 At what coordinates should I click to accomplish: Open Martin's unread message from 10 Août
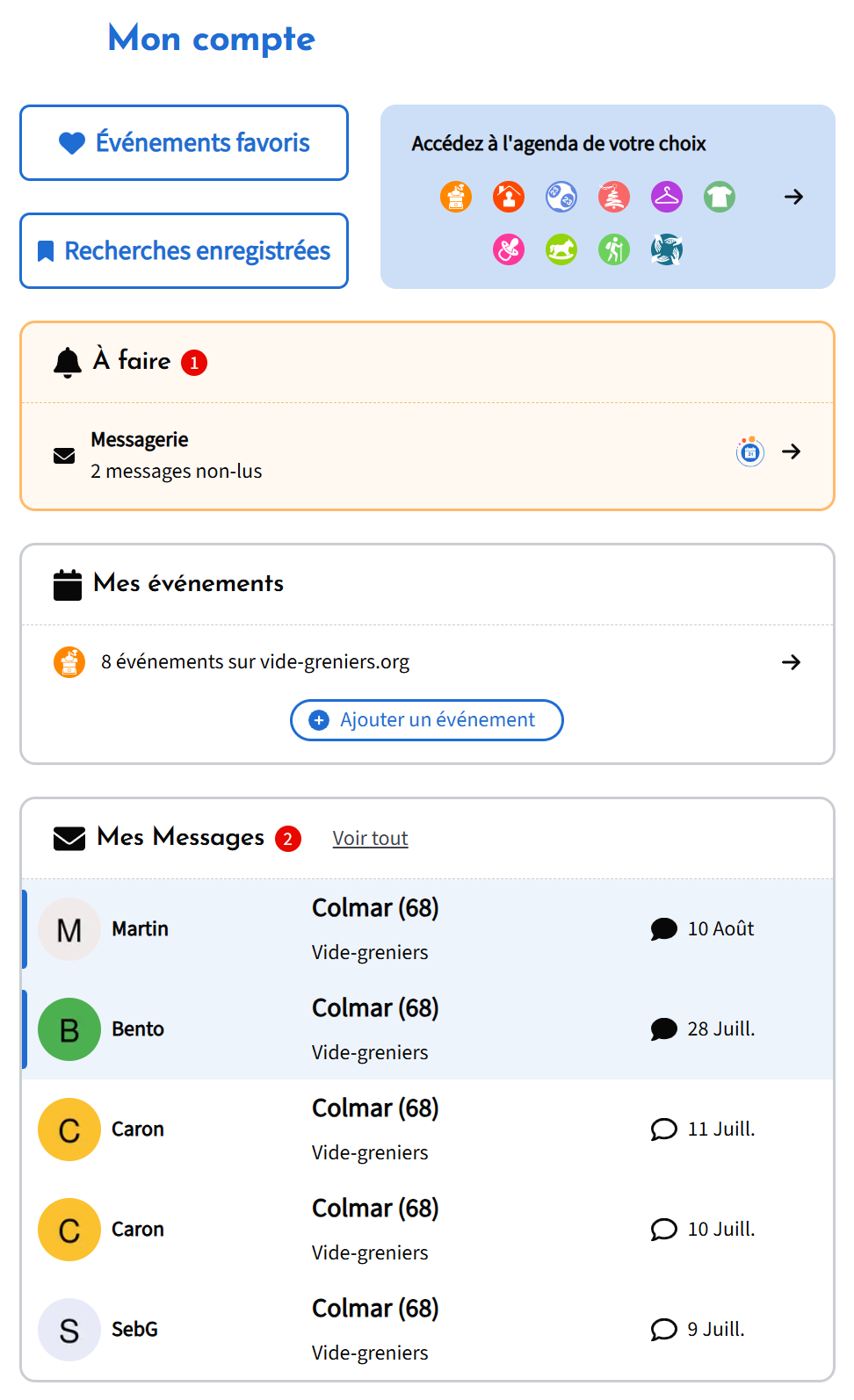[427, 929]
